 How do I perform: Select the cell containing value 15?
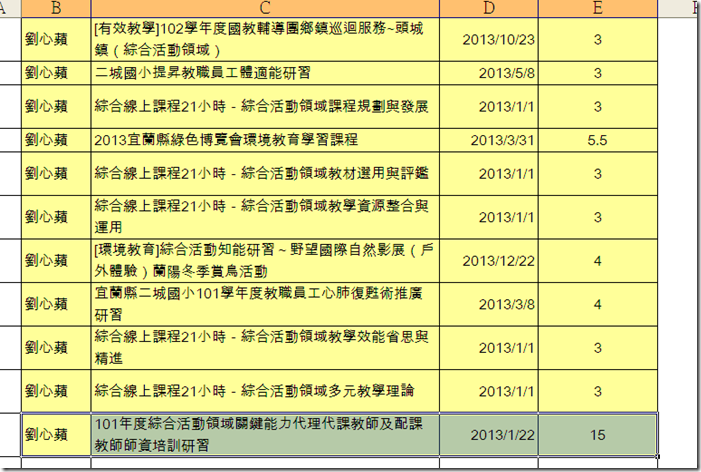pos(597,434)
